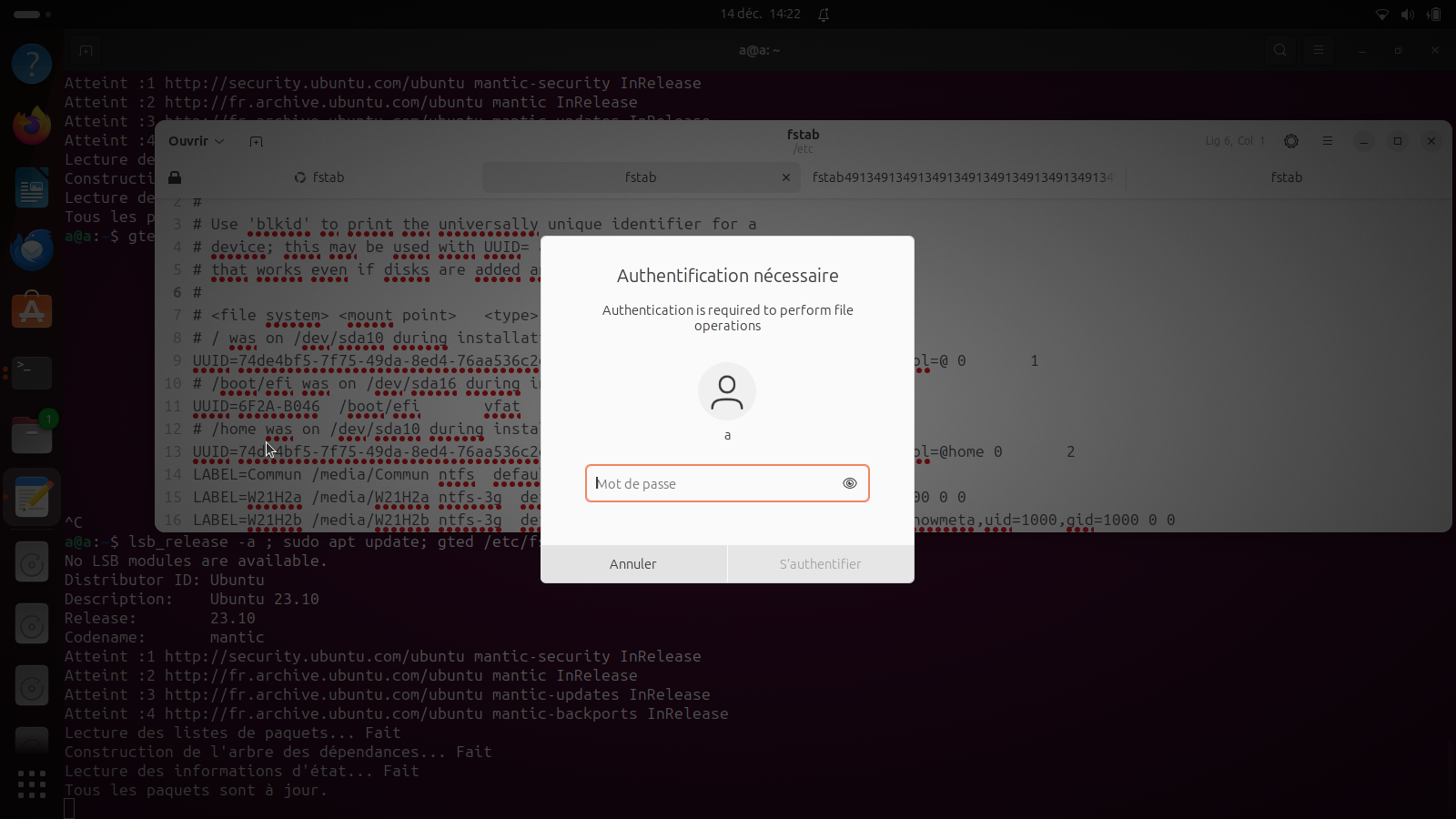Click the read-only lock icon in the editor
The width and height of the screenshot is (1456, 819).
click(x=175, y=177)
